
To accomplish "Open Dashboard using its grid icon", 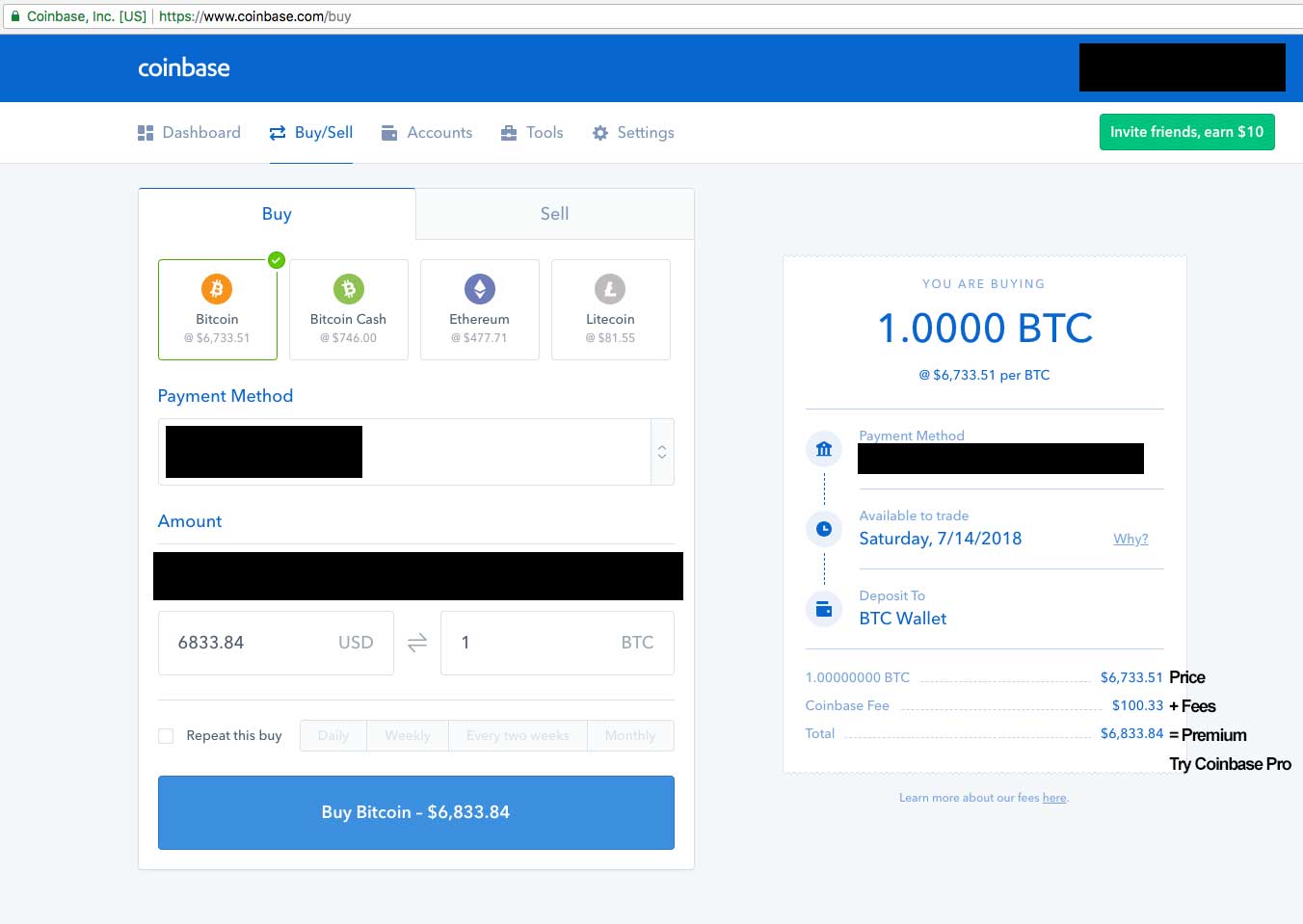I will click(146, 132).
